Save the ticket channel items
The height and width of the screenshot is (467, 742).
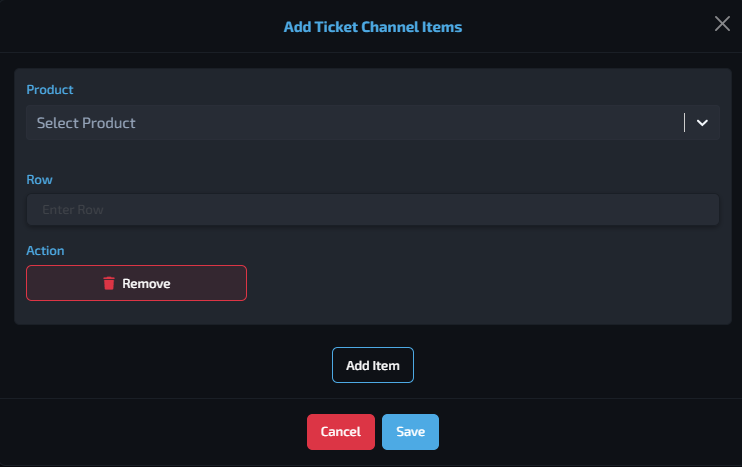(410, 432)
